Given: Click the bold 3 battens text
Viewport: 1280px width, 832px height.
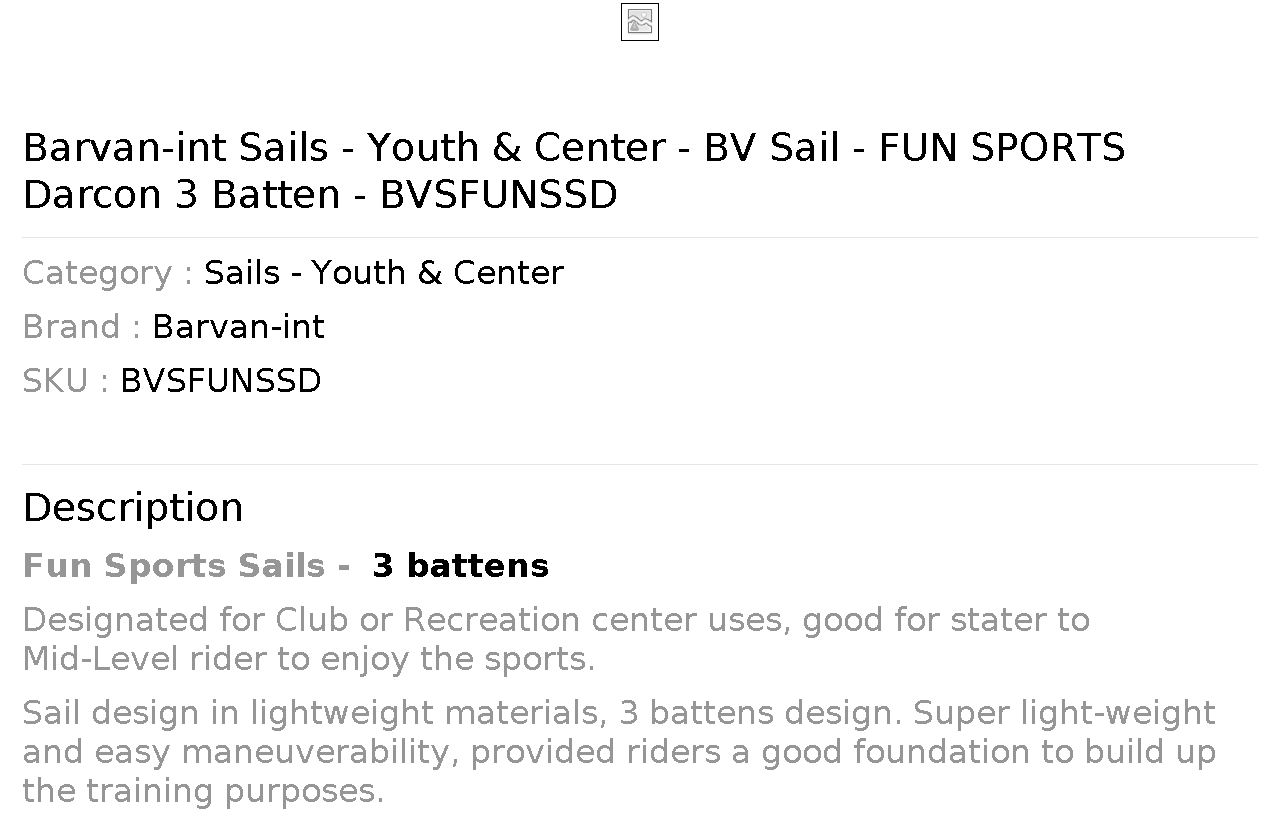Looking at the screenshot, I should (x=460, y=566).
